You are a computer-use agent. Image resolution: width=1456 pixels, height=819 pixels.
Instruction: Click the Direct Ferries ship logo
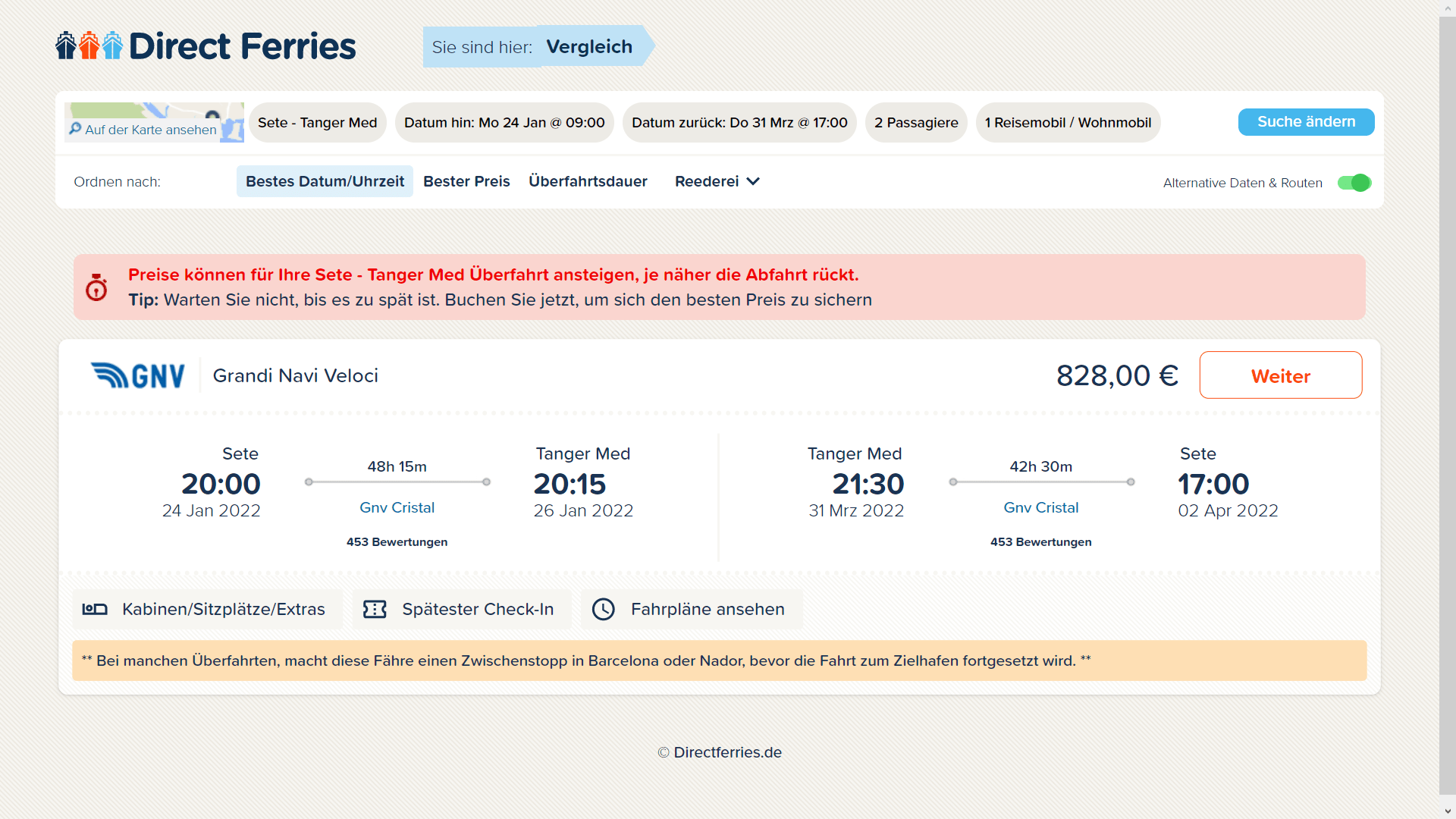point(89,45)
